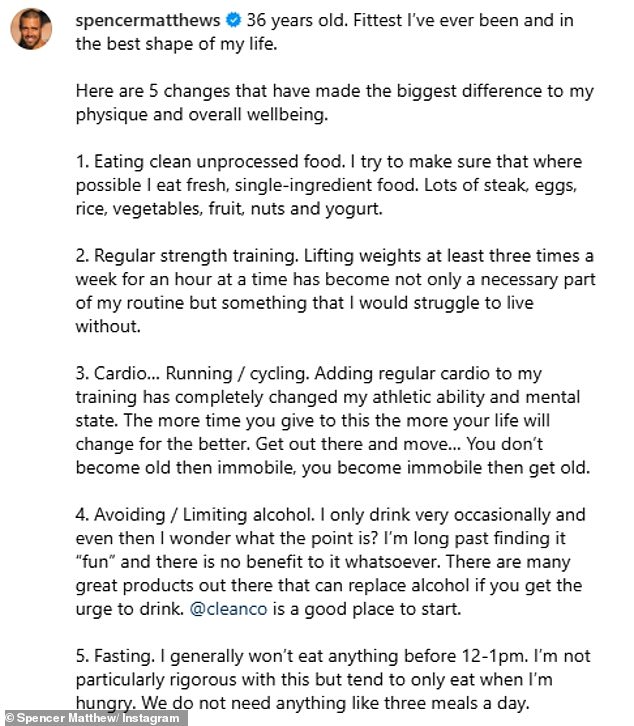This screenshot has width=634, height=726.
Task: Click 'physique and overall wellbeing' line
Action: [202, 114]
